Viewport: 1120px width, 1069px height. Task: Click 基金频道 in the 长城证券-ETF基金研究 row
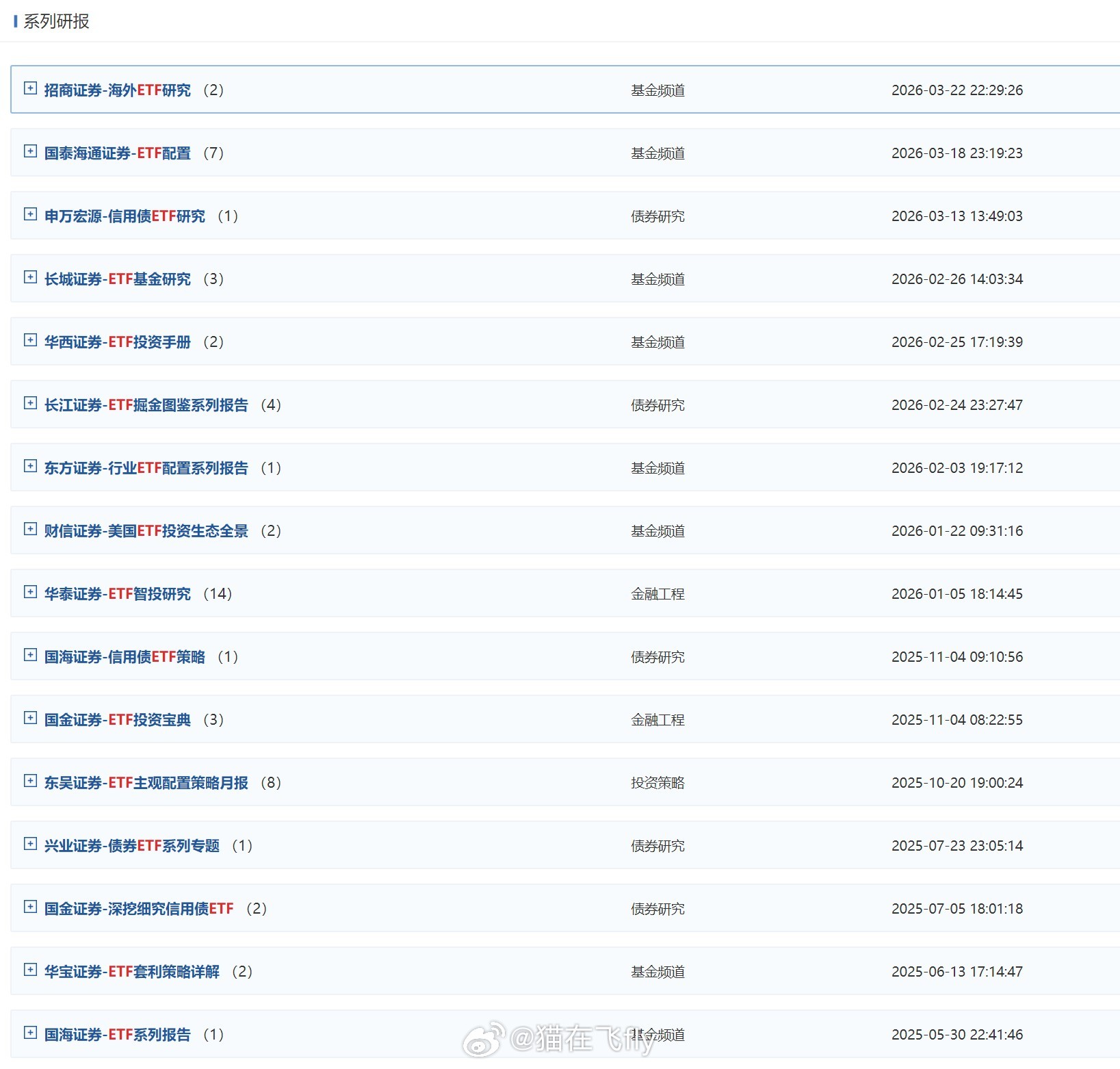click(657, 279)
